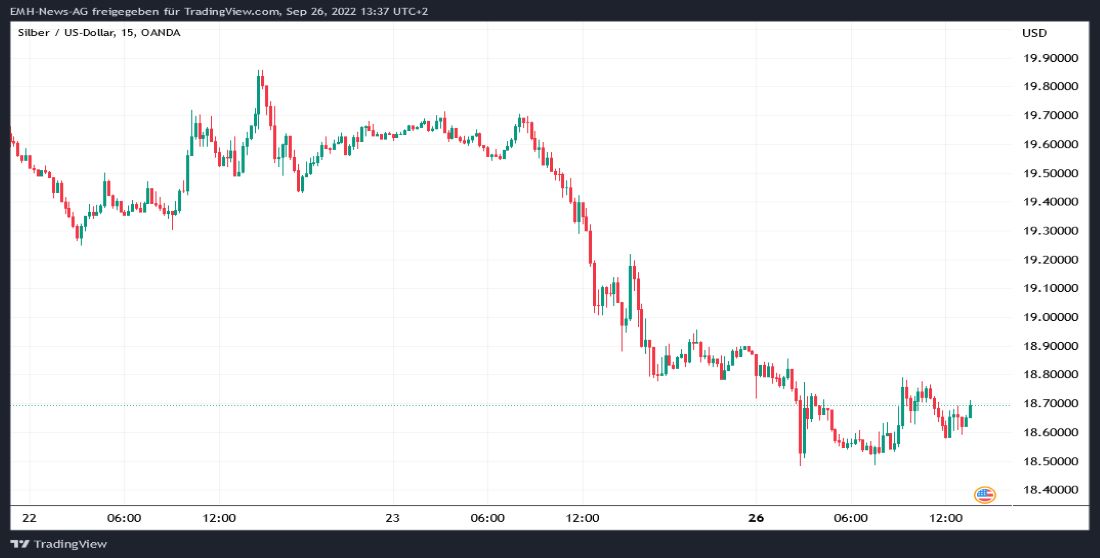Click the 19.50000 price axis label
This screenshot has width=1100, height=558.
[x=1049, y=173]
